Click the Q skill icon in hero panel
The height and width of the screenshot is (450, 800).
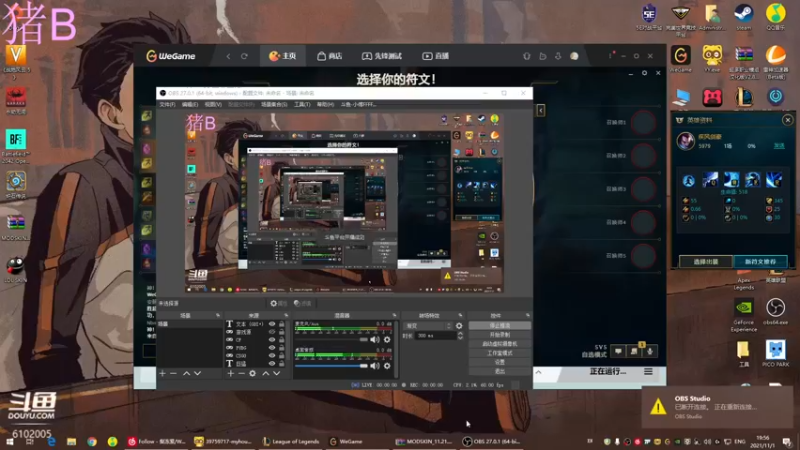point(710,180)
